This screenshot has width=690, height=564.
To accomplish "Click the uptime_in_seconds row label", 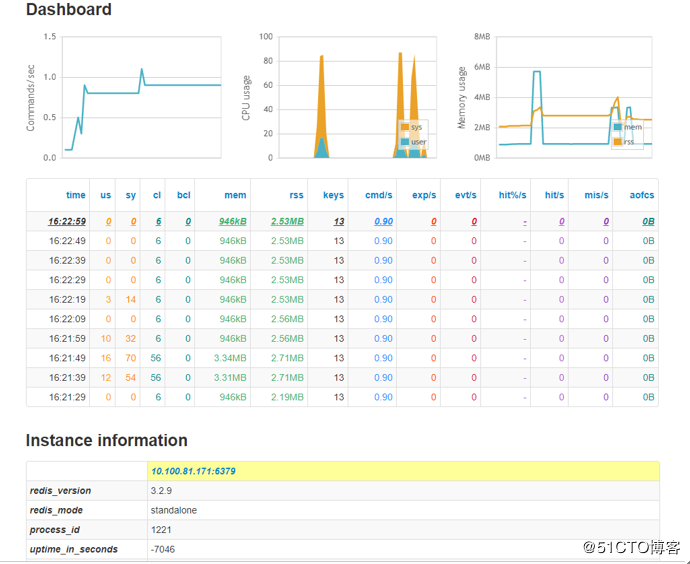I will (73, 549).
